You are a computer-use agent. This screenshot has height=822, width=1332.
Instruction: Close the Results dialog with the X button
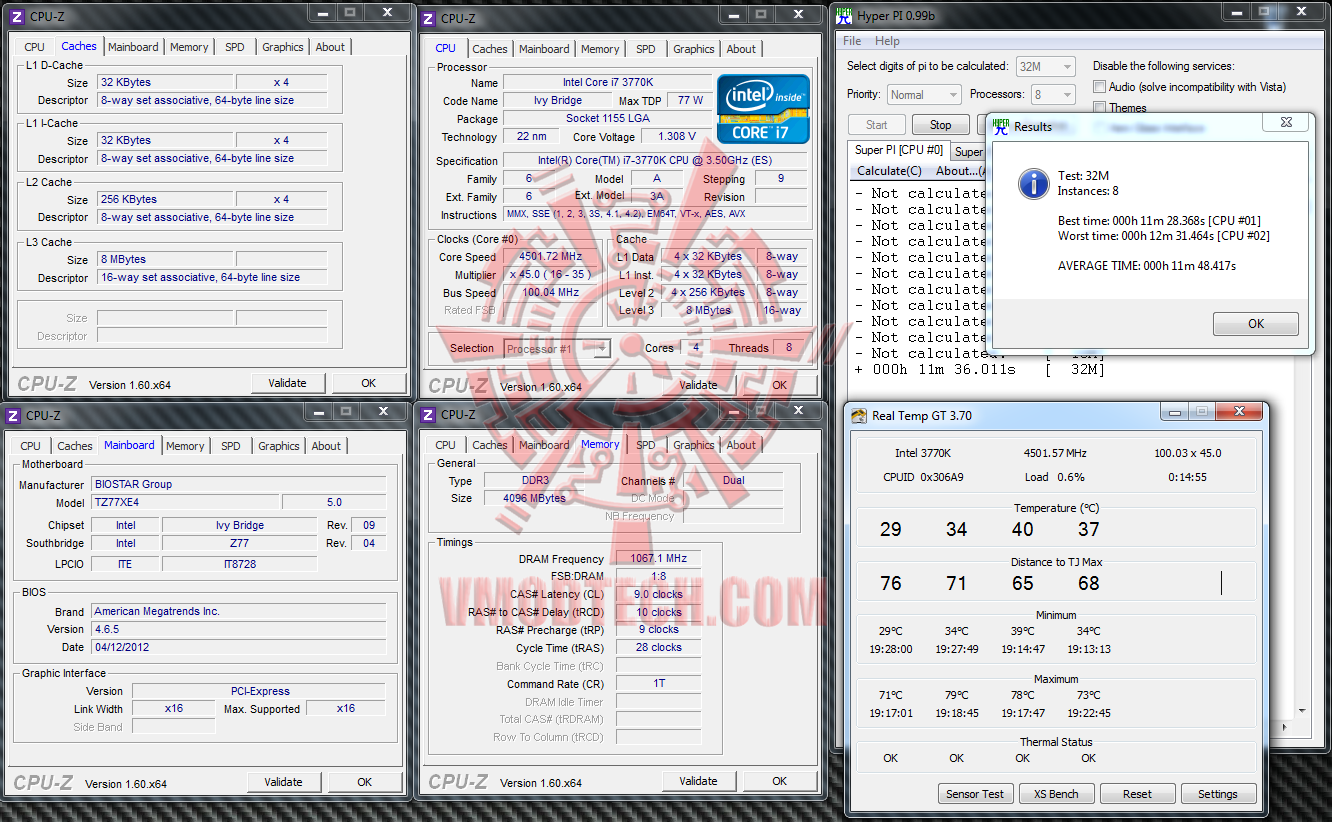pyautogui.click(x=1285, y=122)
